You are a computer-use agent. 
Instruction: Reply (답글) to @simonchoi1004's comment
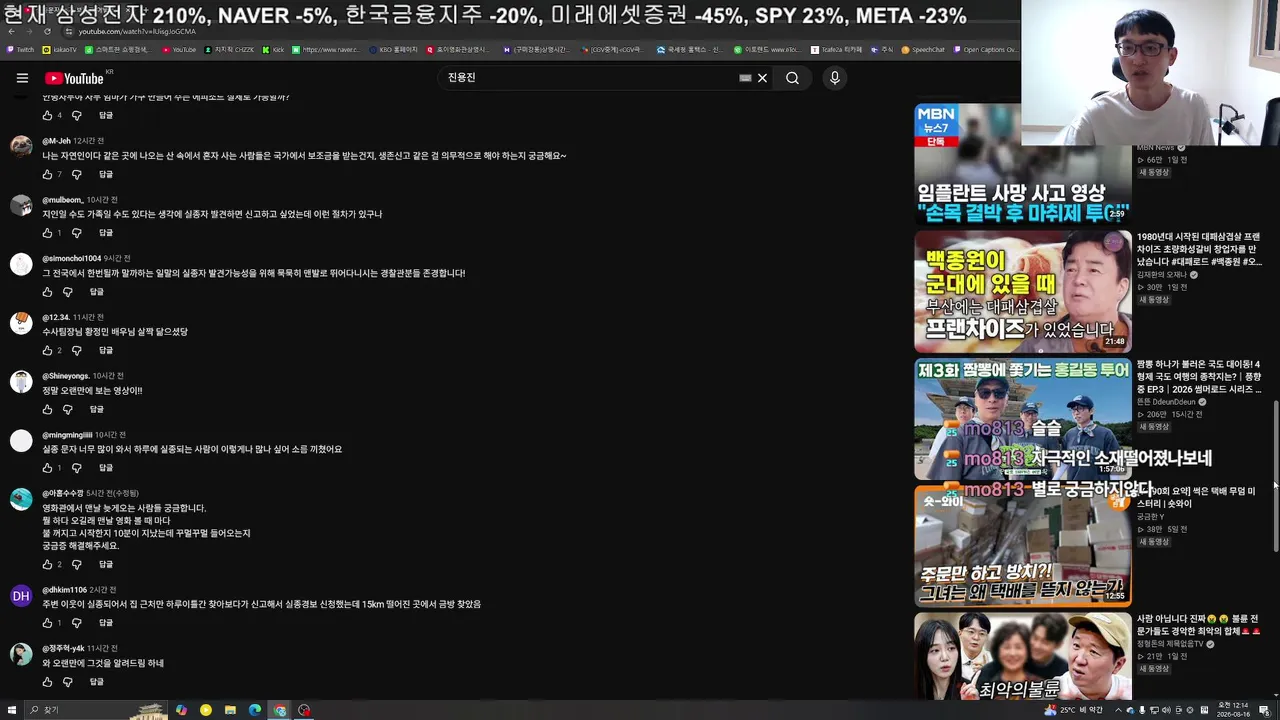click(96, 292)
